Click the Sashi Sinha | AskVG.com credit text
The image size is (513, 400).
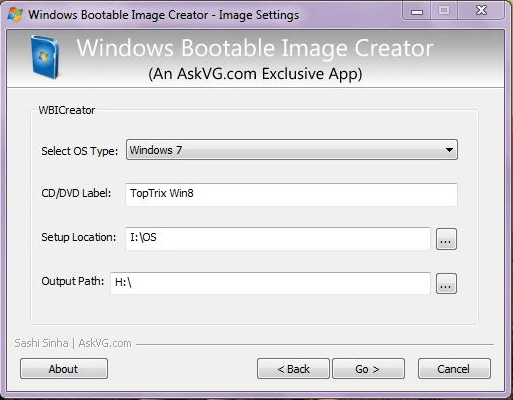pos(73,343)
